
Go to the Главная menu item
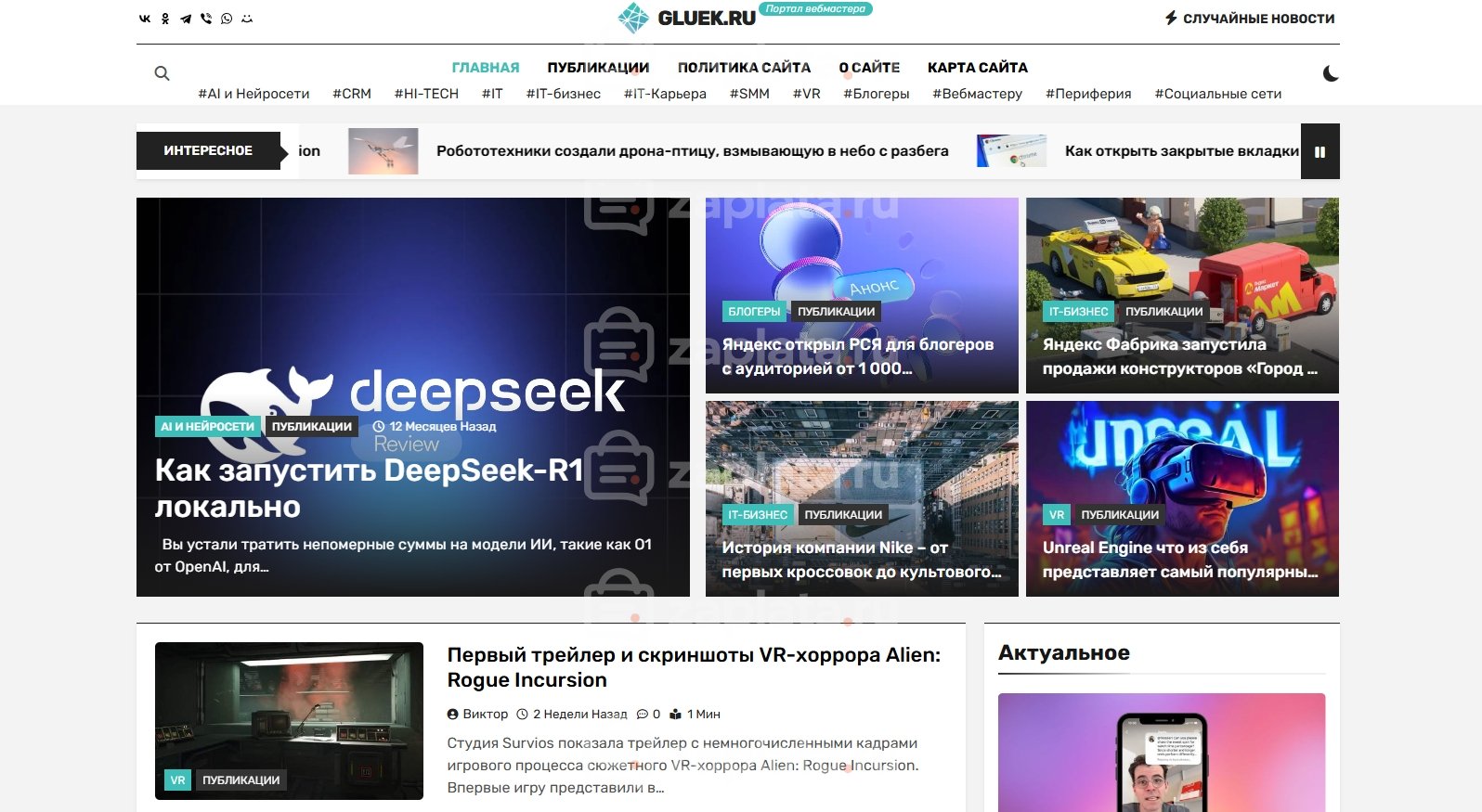pyautogui.click(x=486, y=68)
